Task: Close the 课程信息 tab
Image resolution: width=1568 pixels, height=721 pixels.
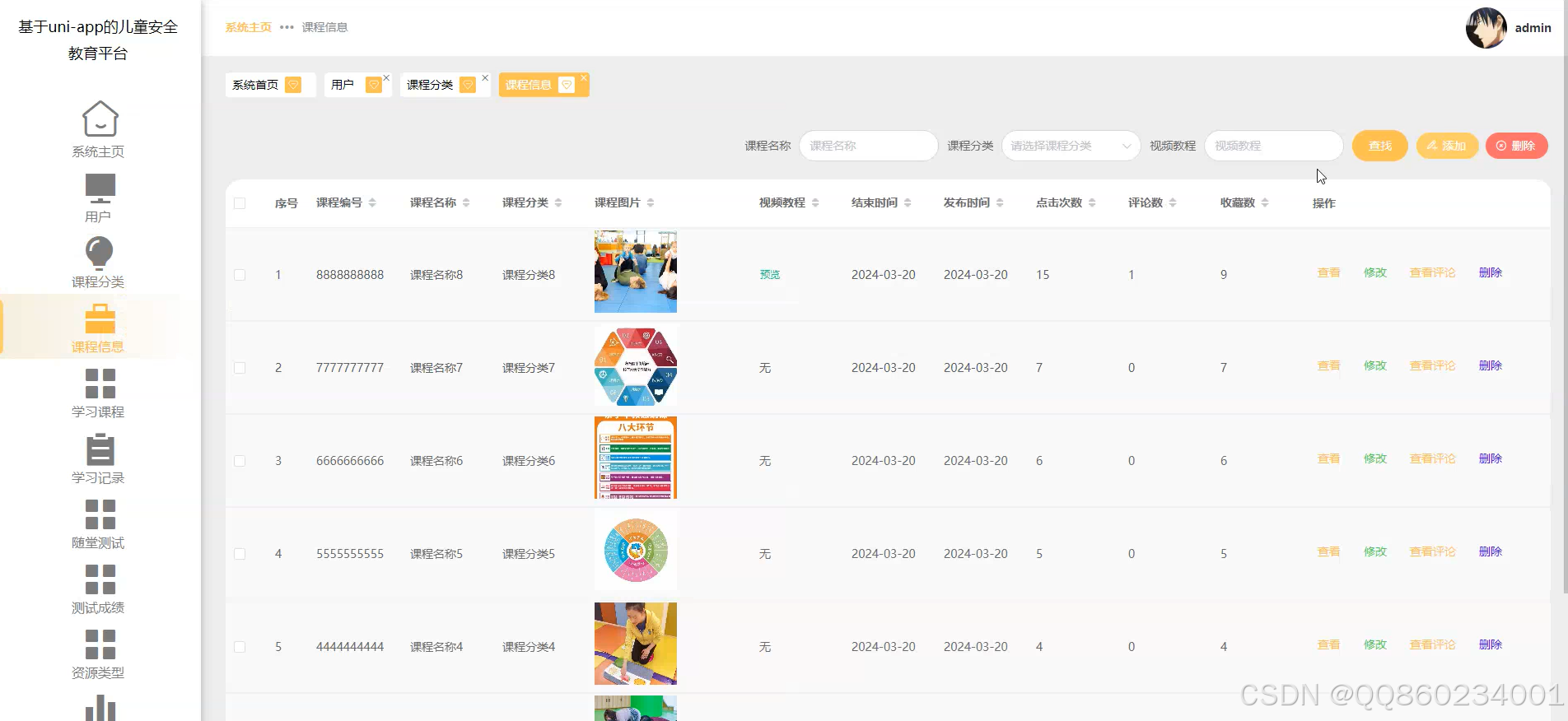Action: [x=584, y=78]
